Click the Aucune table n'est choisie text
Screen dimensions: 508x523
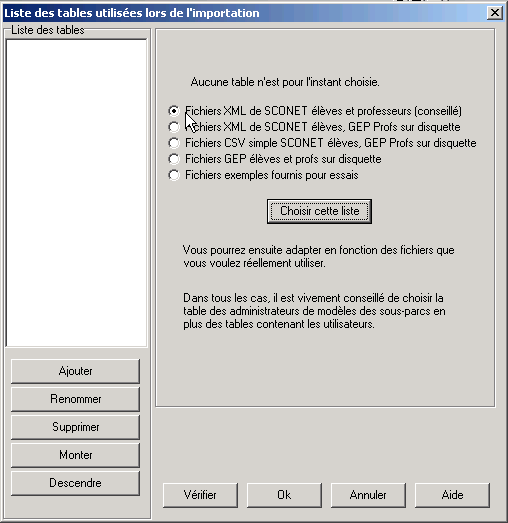[285, 82]
